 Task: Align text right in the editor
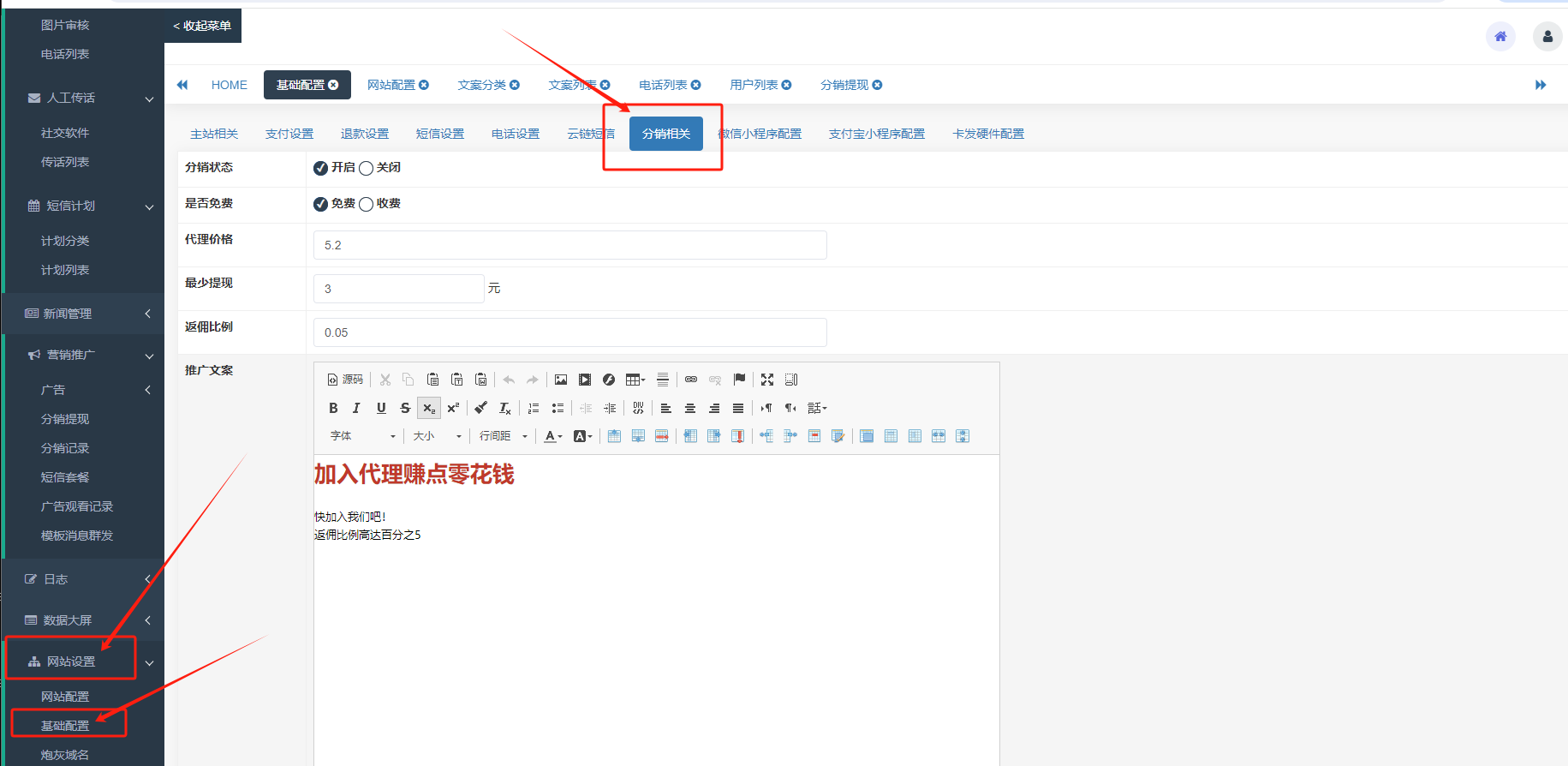(714, 408)
